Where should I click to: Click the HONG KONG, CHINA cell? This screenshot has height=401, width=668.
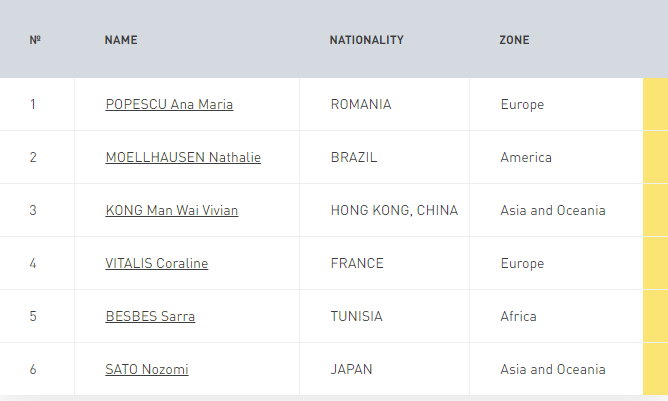(394, 210)
